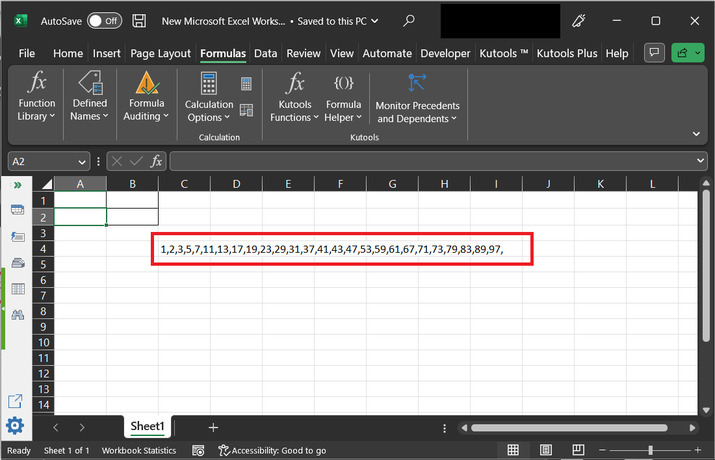Open the Formula Auditing dropdown
The height and width of the screenshot is (460, 715).
146,96
